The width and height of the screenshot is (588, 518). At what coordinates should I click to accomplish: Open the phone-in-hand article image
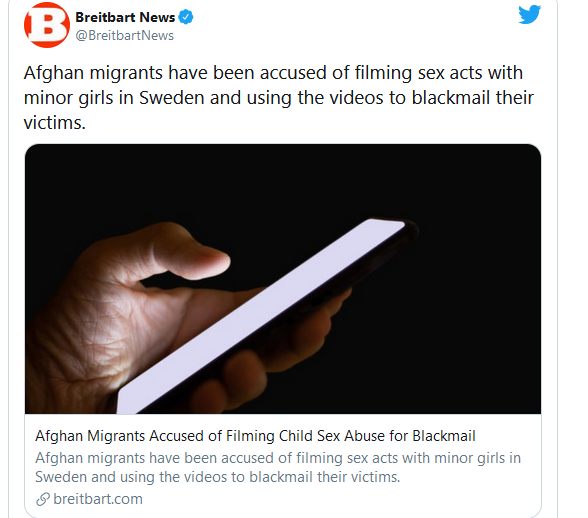tap(283, 279)
